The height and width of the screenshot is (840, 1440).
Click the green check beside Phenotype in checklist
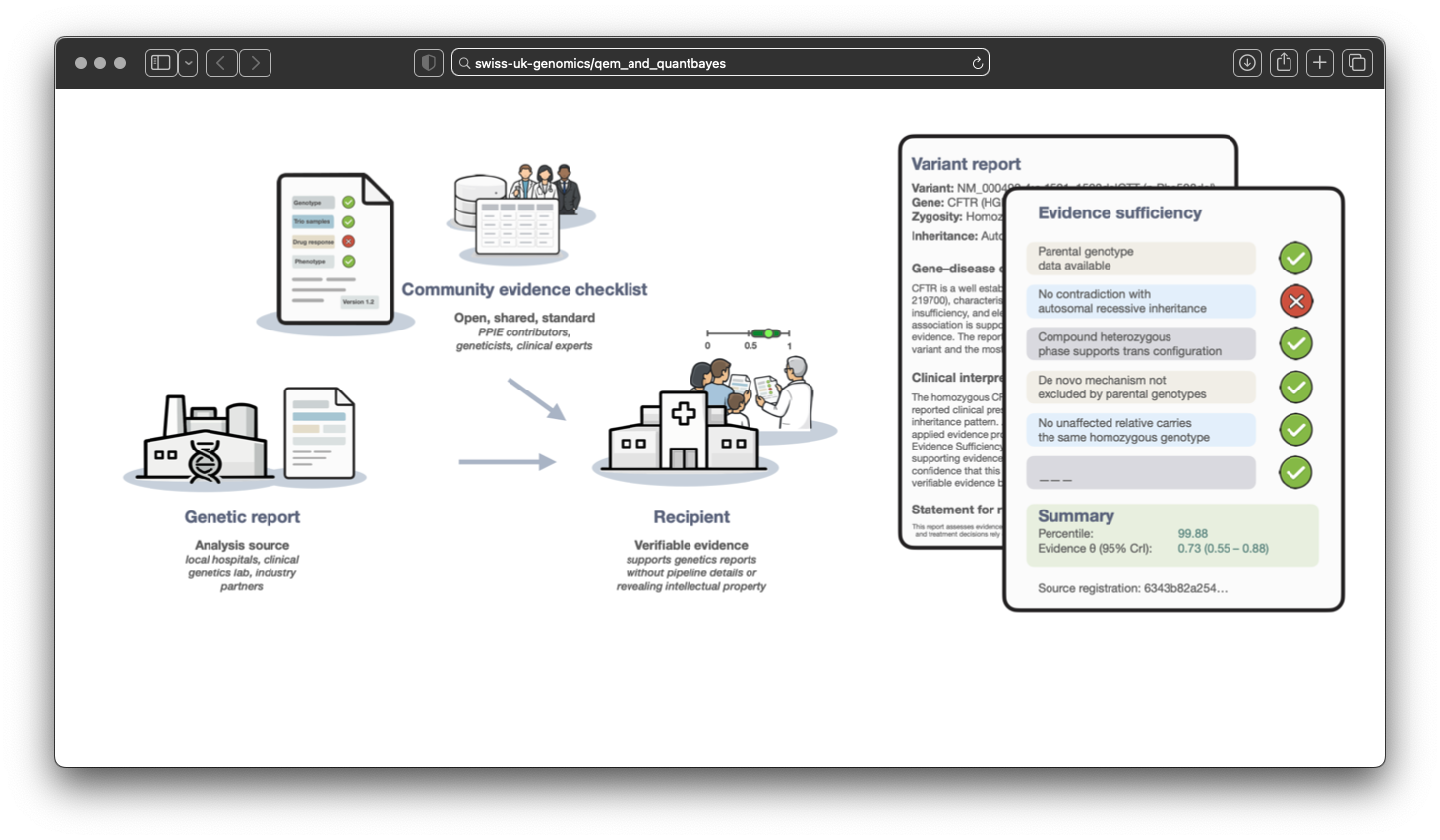(348, 261)
